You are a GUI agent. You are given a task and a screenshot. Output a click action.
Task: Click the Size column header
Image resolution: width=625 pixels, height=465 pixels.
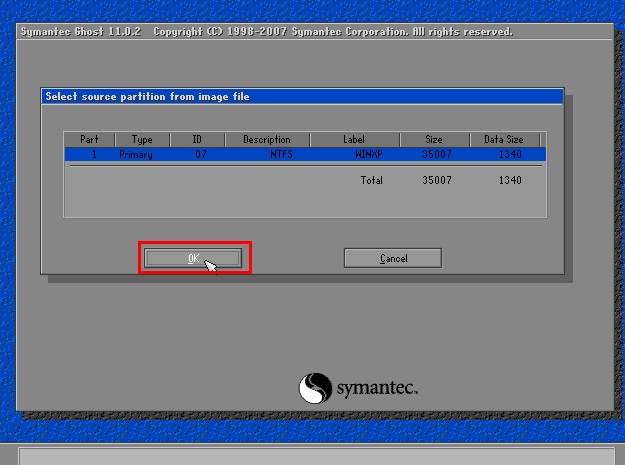click(433, 140)
